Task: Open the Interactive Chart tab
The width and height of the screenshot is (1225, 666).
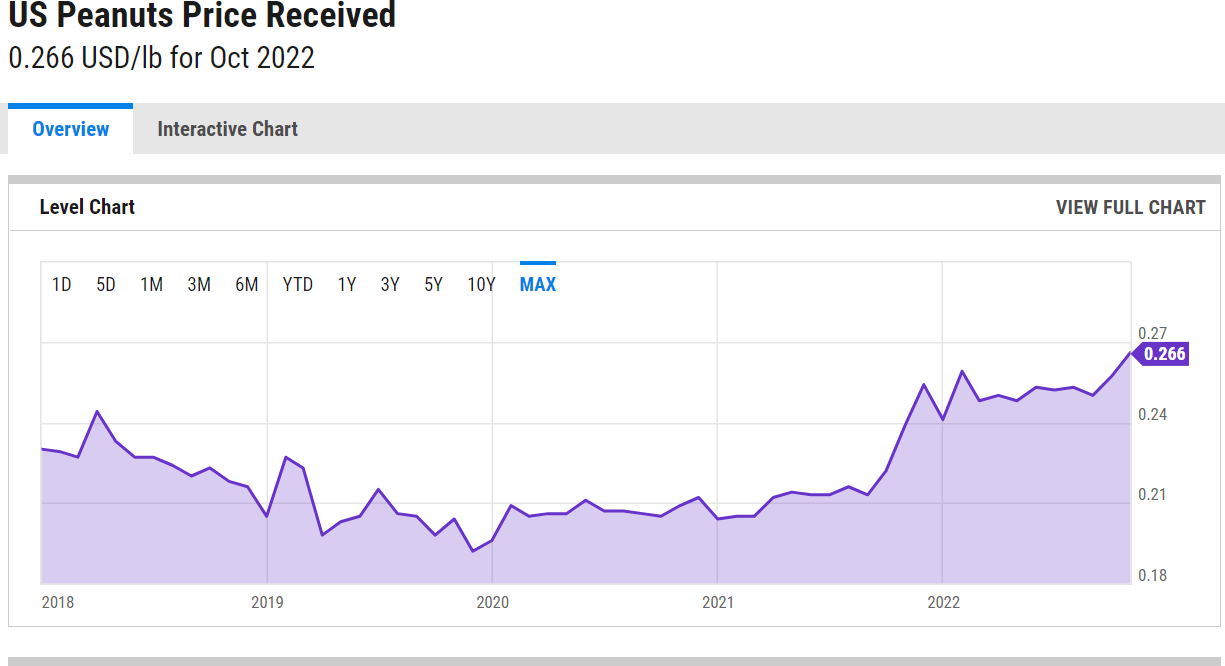Action: click(227, 129)
